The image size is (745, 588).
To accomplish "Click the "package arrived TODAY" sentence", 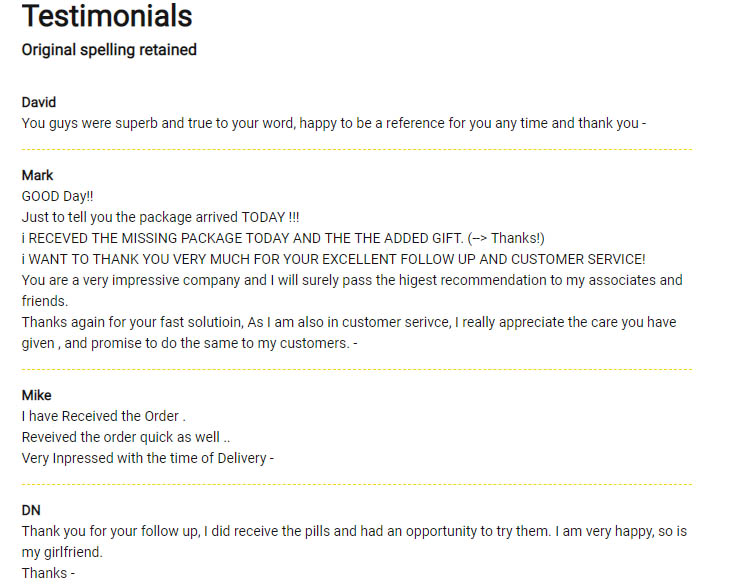I will pyautogui.click(x=160, y=217).
